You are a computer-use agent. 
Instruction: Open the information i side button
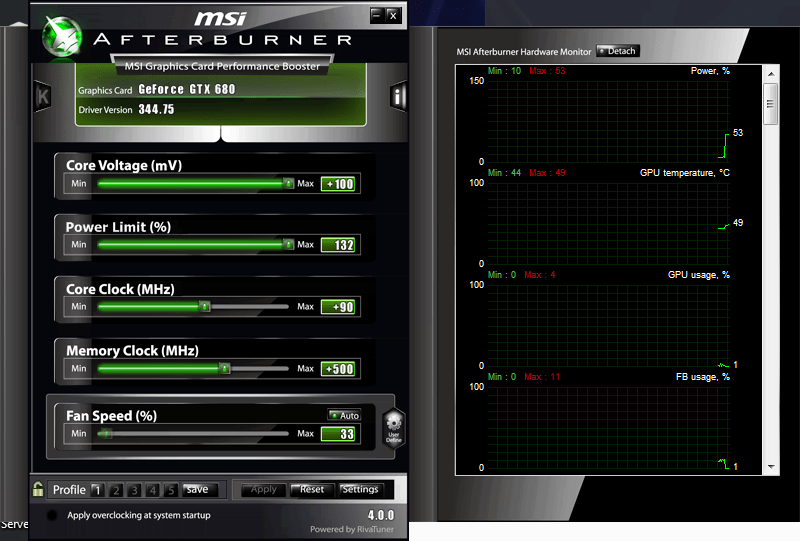click(x=398, y=96)
